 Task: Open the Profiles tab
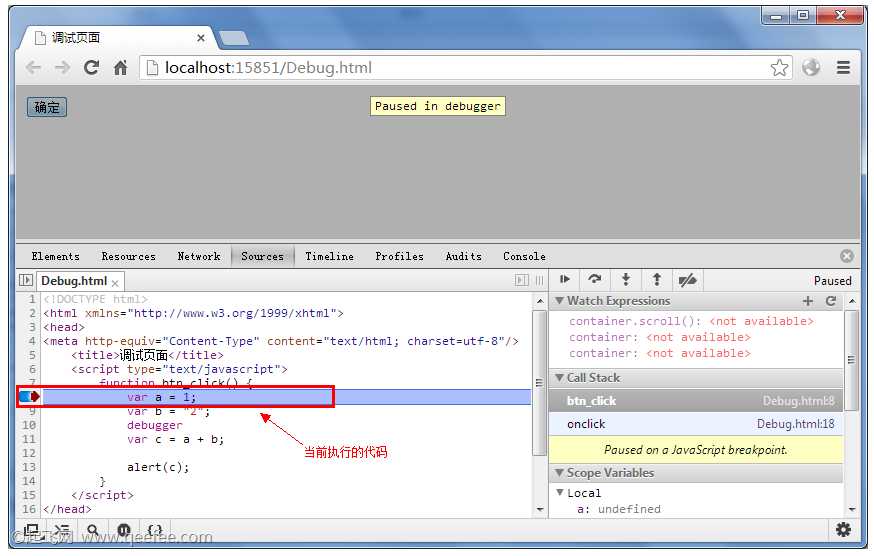[399, 256]
